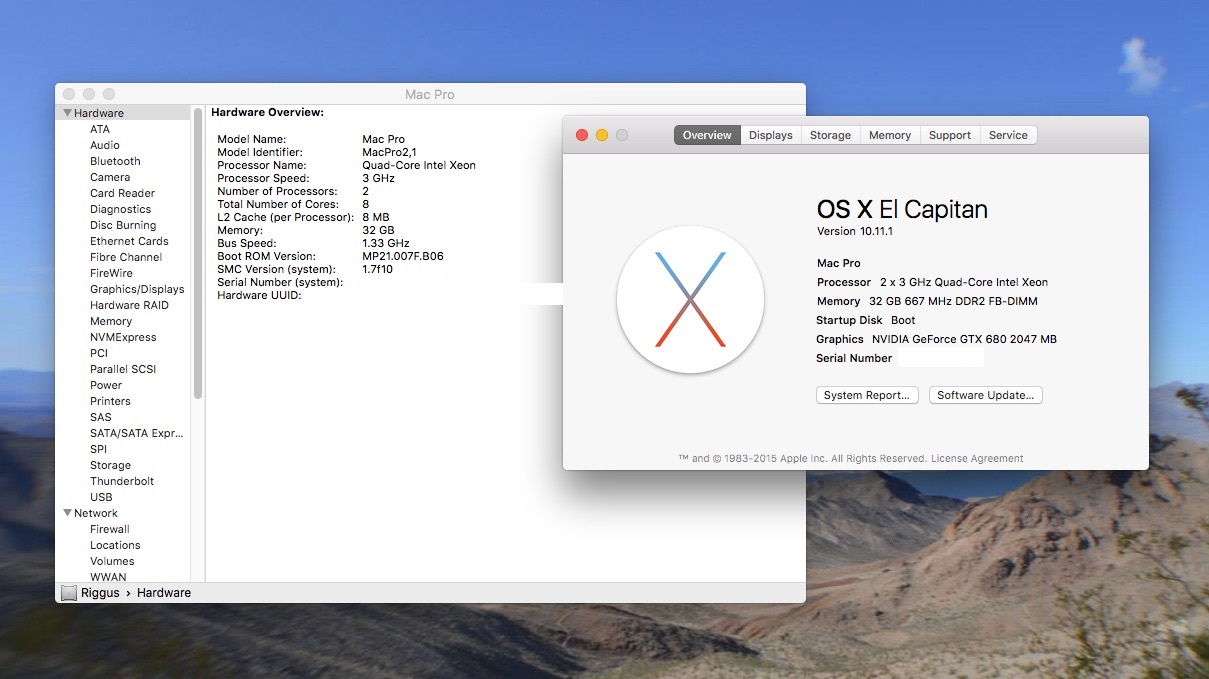Viewport: 1209px width, 679px height.
Task: Open PCI hardware info
Action: [99, 353]
